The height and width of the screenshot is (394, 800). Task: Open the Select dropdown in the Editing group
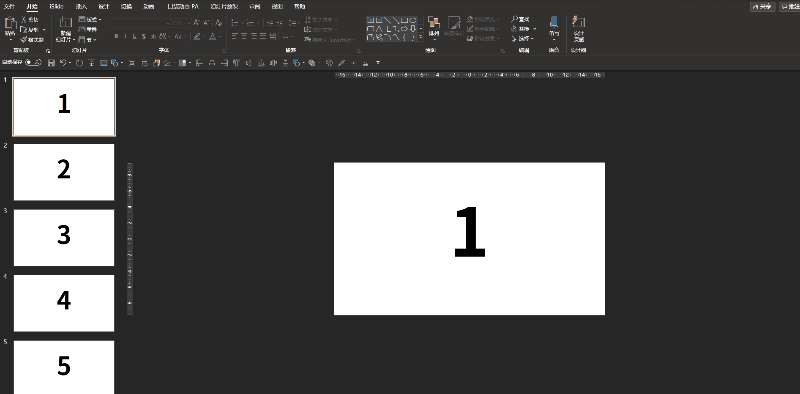(523, 39)
